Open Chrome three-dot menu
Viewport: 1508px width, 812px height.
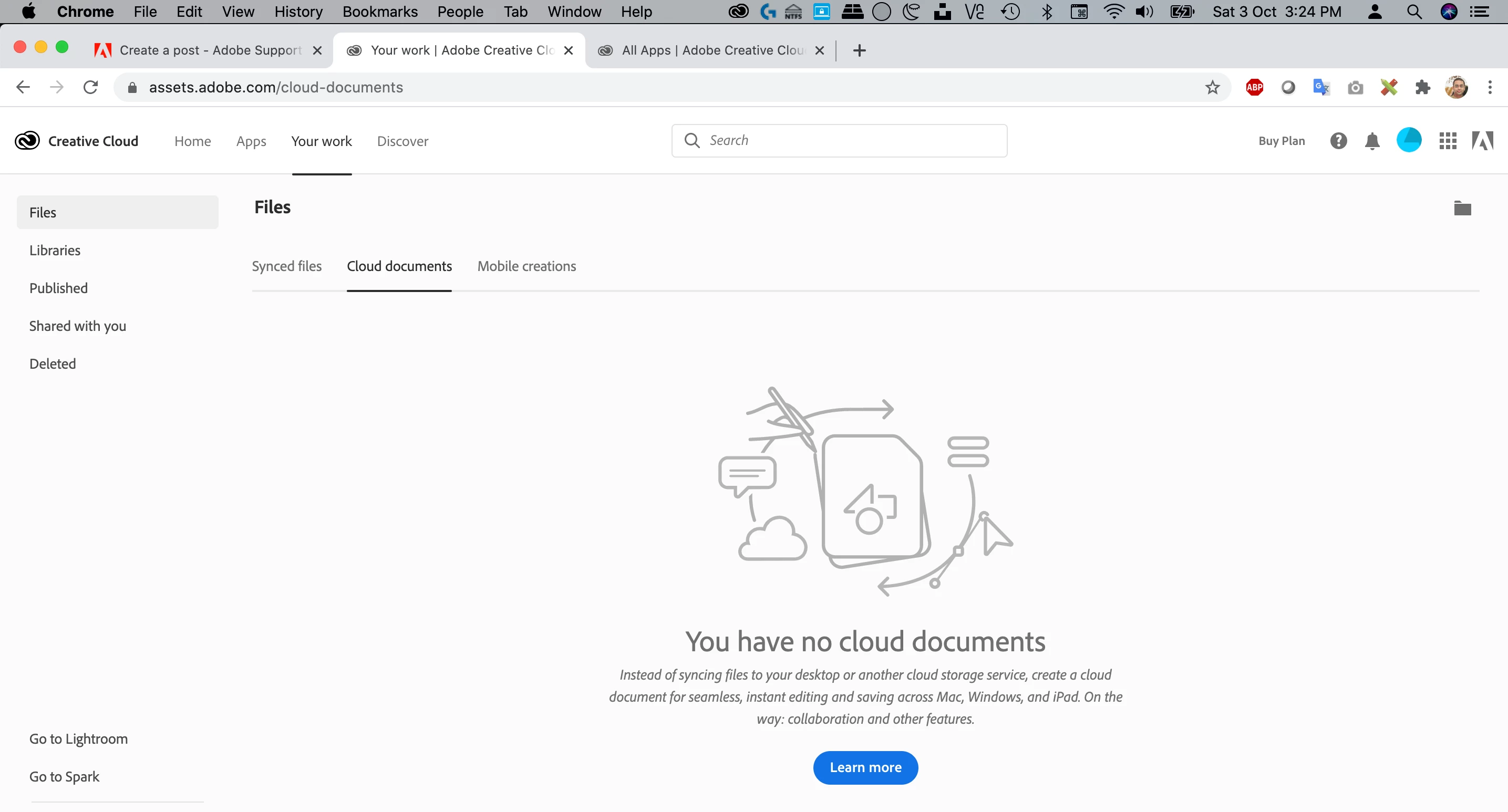tap(1489, 88)
